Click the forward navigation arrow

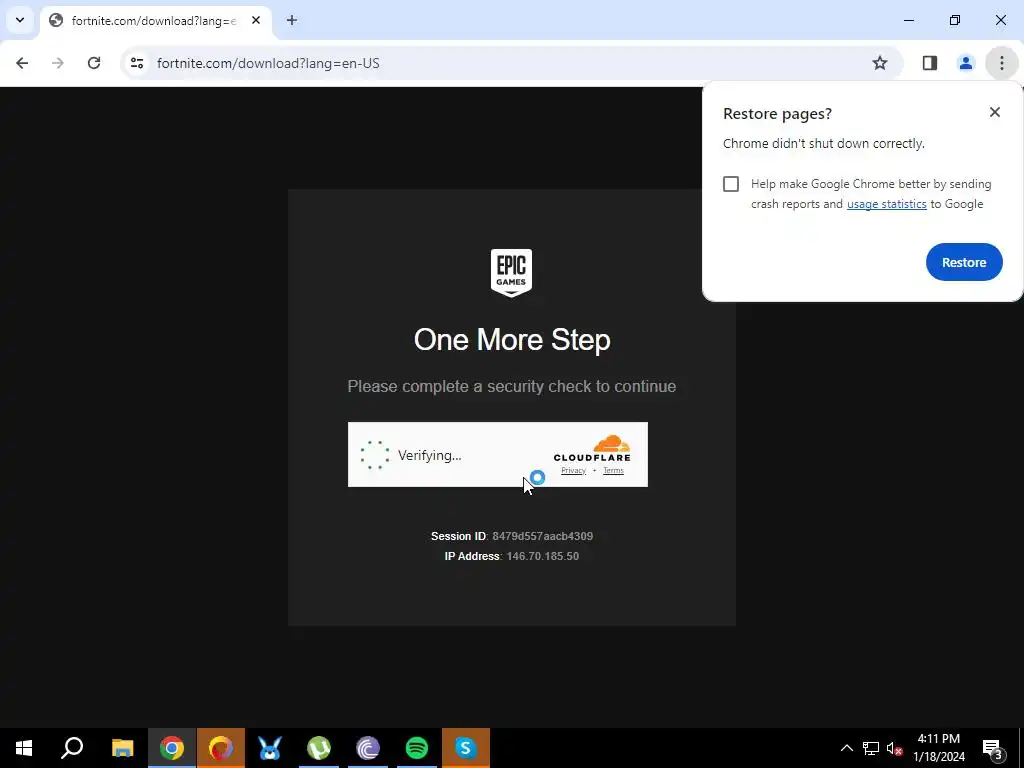coord(57,63)
